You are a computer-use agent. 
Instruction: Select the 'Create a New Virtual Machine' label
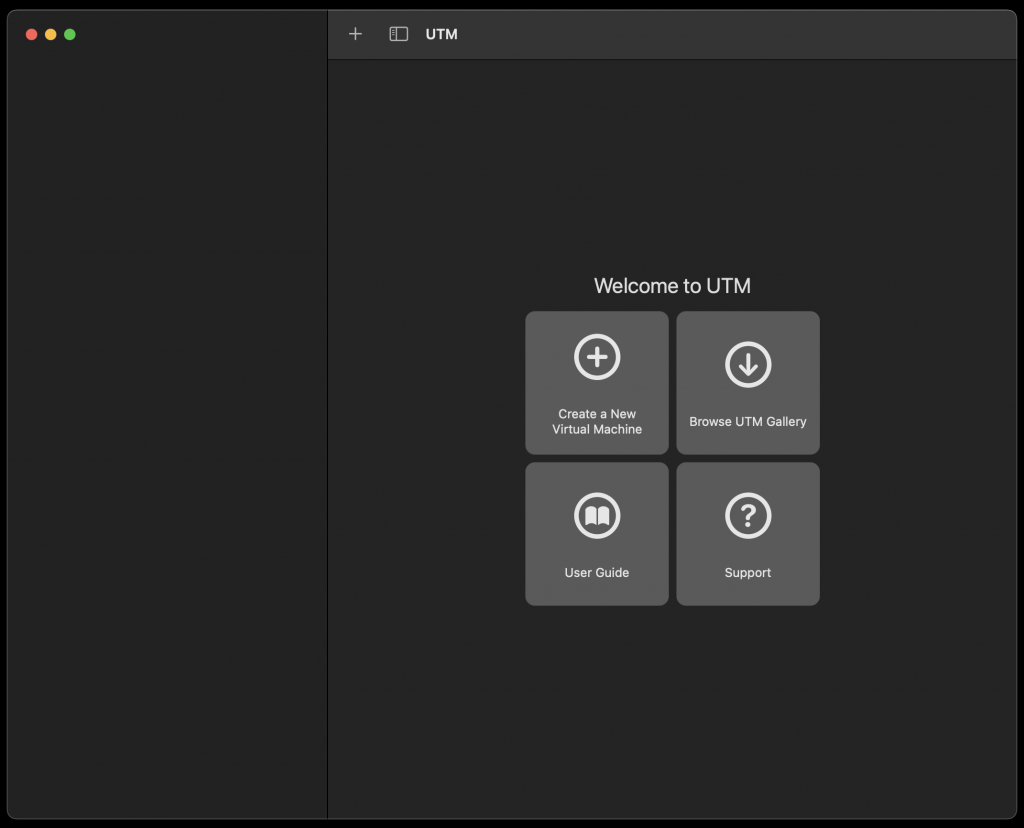(597, 421)
